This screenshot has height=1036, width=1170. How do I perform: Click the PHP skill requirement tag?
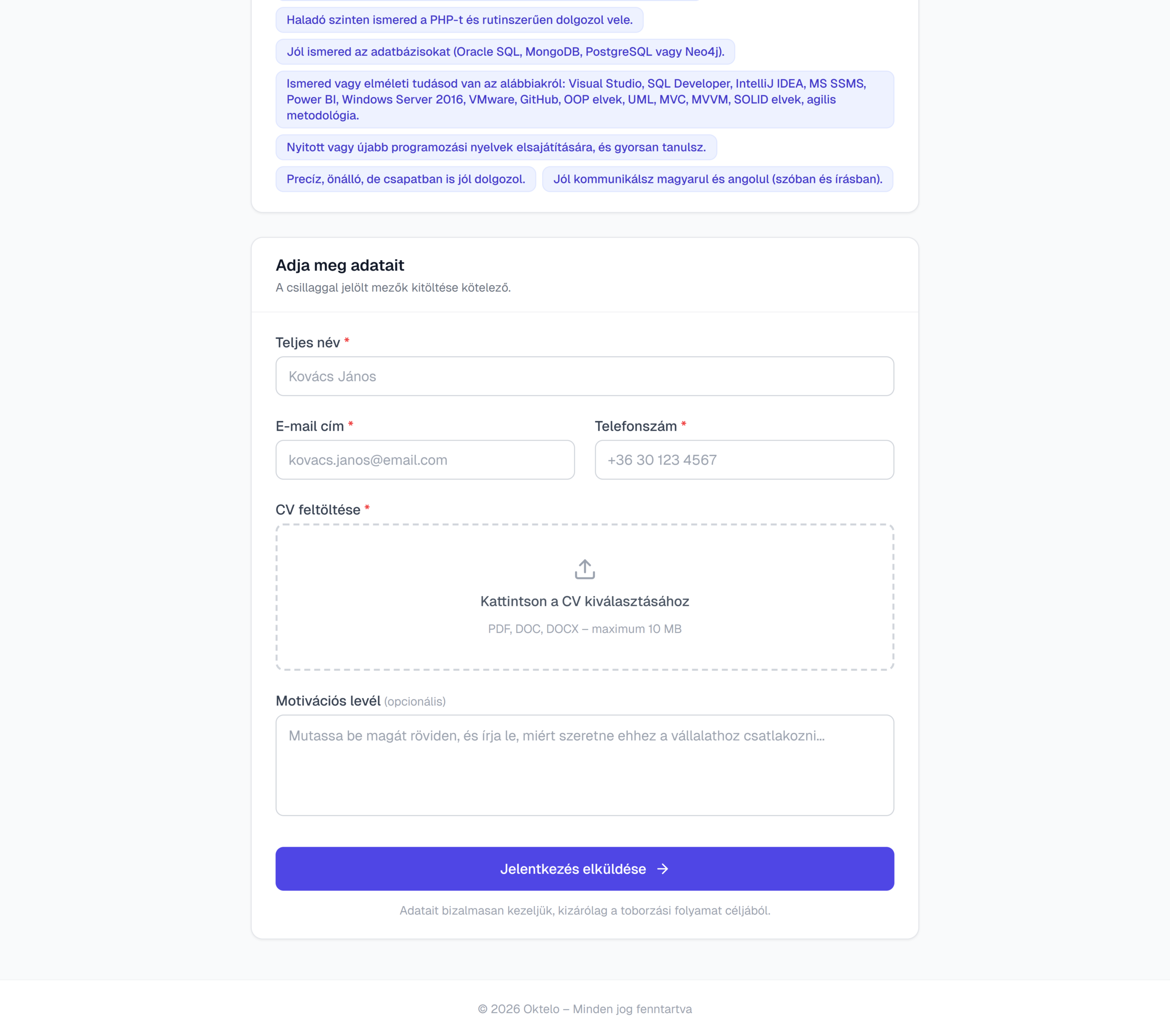[459, 20]
